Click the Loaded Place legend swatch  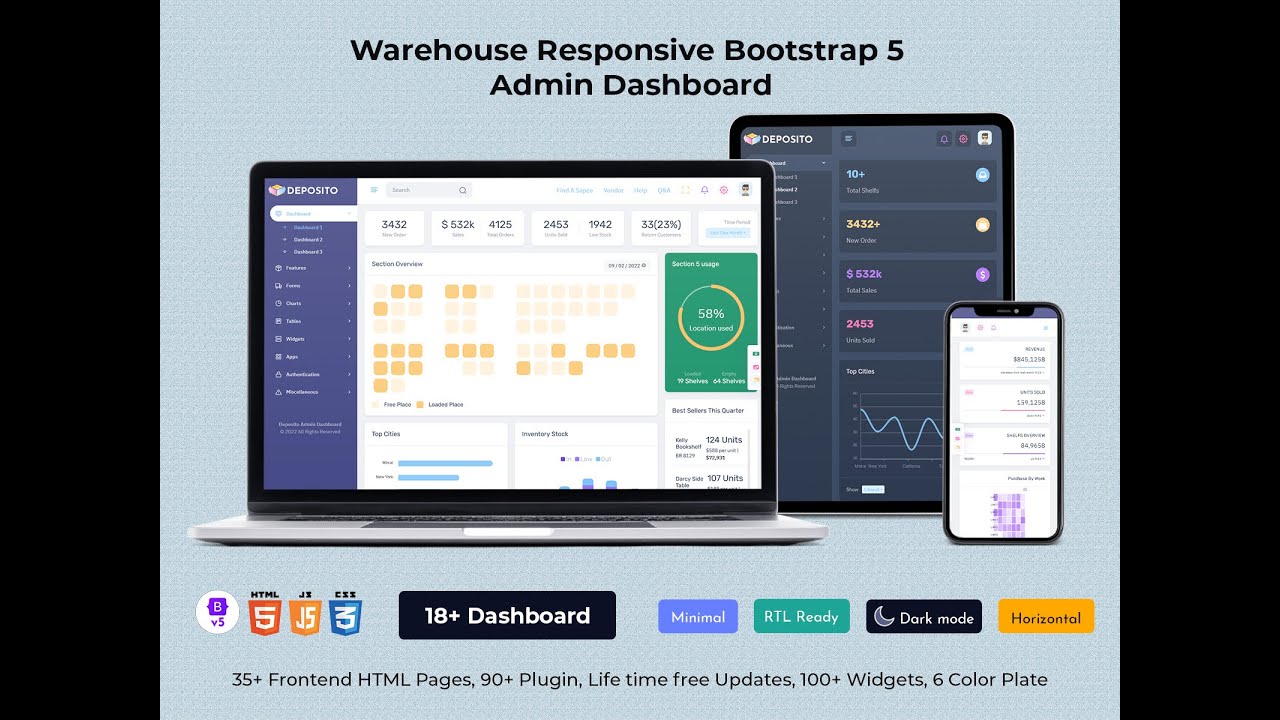[x=420, y=405]
